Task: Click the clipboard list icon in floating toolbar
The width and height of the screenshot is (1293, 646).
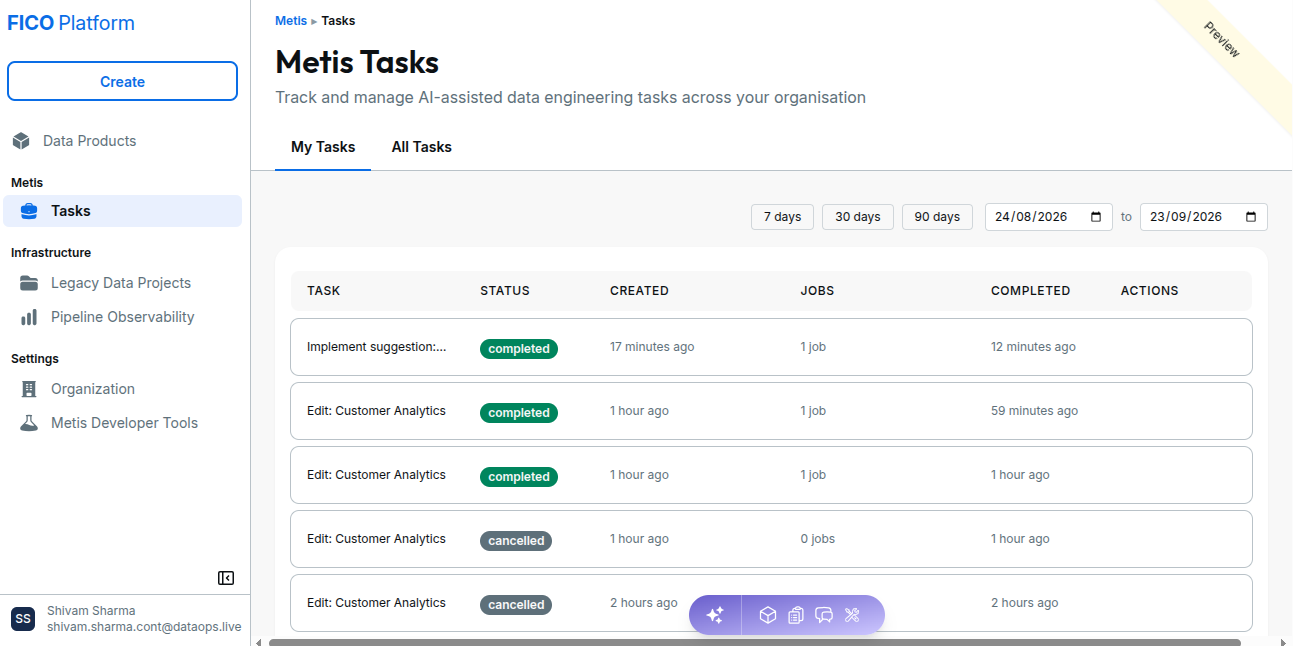Action: [796, 615]
